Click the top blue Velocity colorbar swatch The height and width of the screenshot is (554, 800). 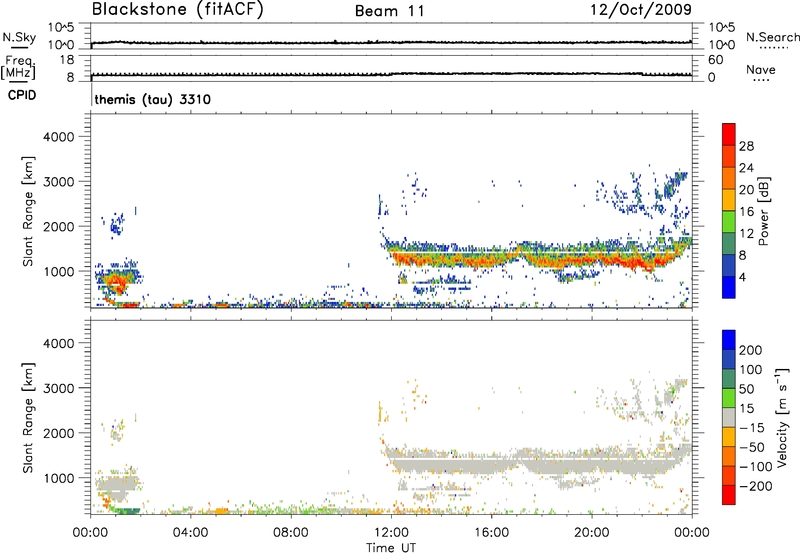(729, 340)
